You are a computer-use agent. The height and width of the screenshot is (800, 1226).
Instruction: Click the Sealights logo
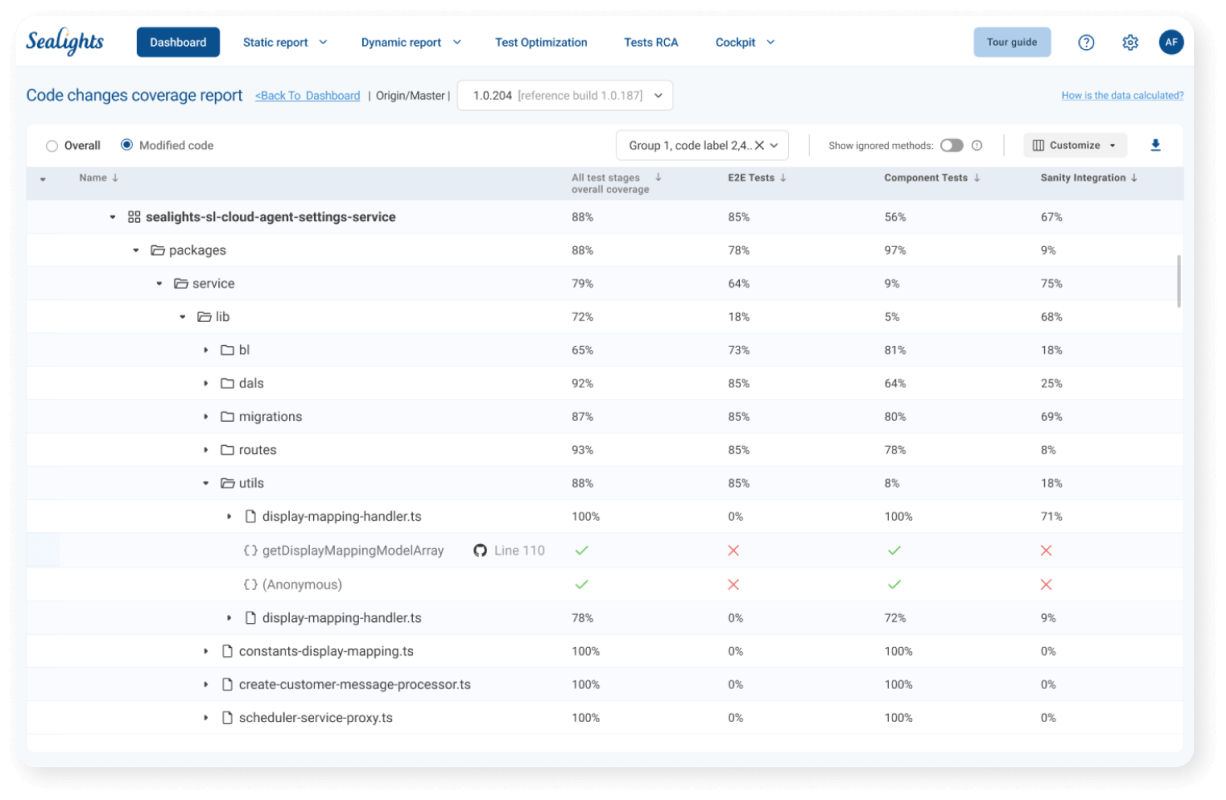click(64, 41)
